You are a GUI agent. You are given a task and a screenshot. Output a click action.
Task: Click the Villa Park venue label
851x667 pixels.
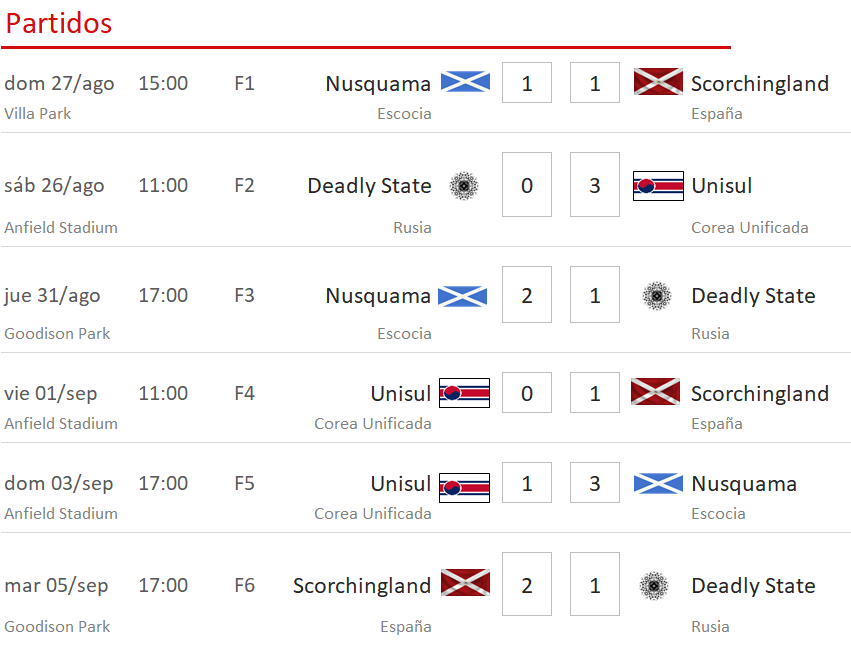pyautogui.click(x=37, y=113)
